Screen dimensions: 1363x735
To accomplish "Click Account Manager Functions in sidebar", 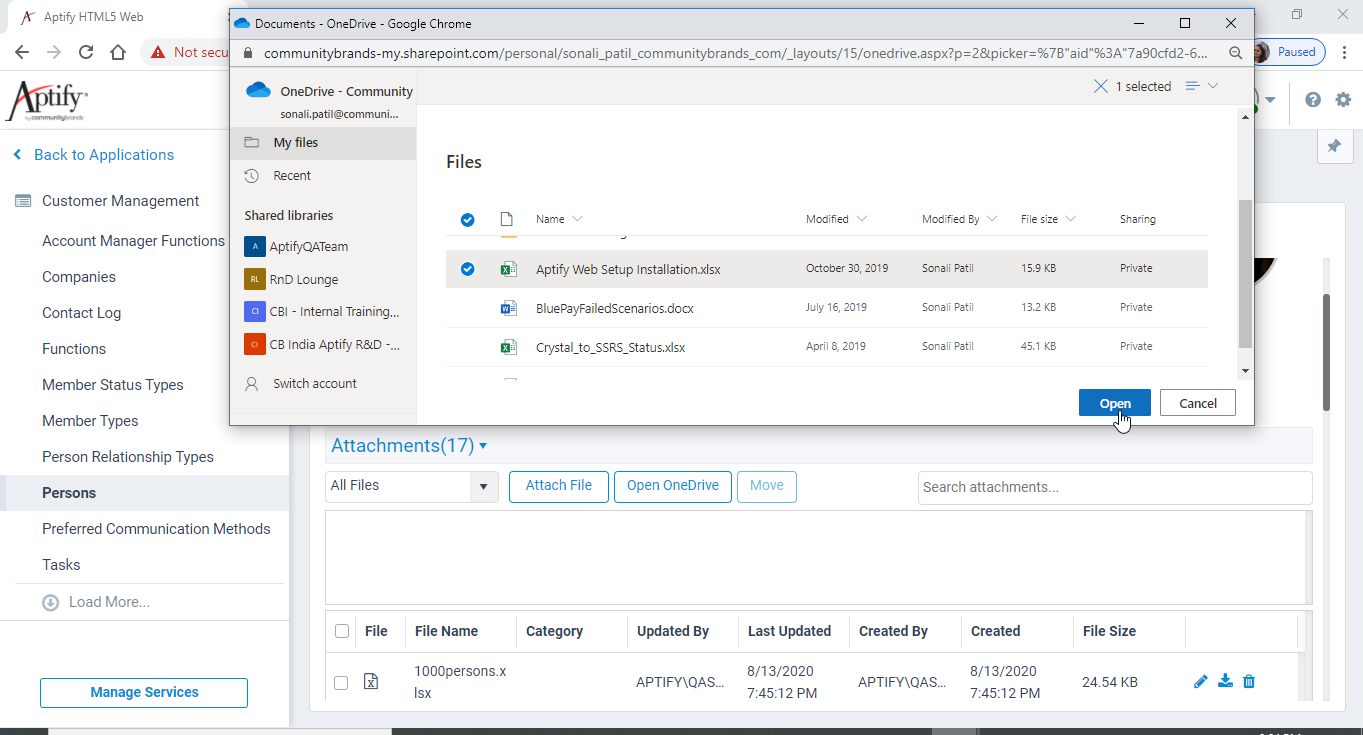I will [x=133, y=241].
